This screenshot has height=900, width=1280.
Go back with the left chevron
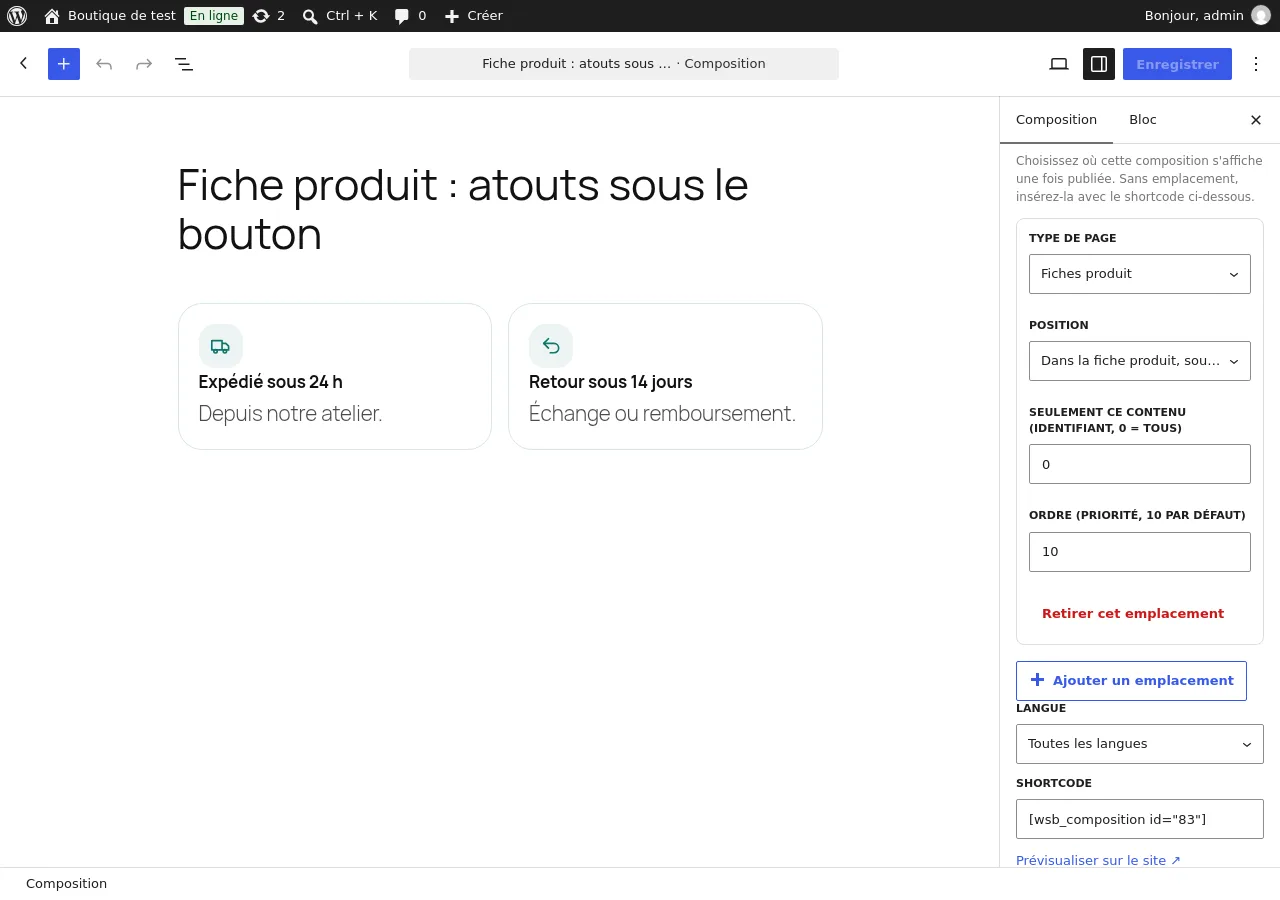point(24,64)
